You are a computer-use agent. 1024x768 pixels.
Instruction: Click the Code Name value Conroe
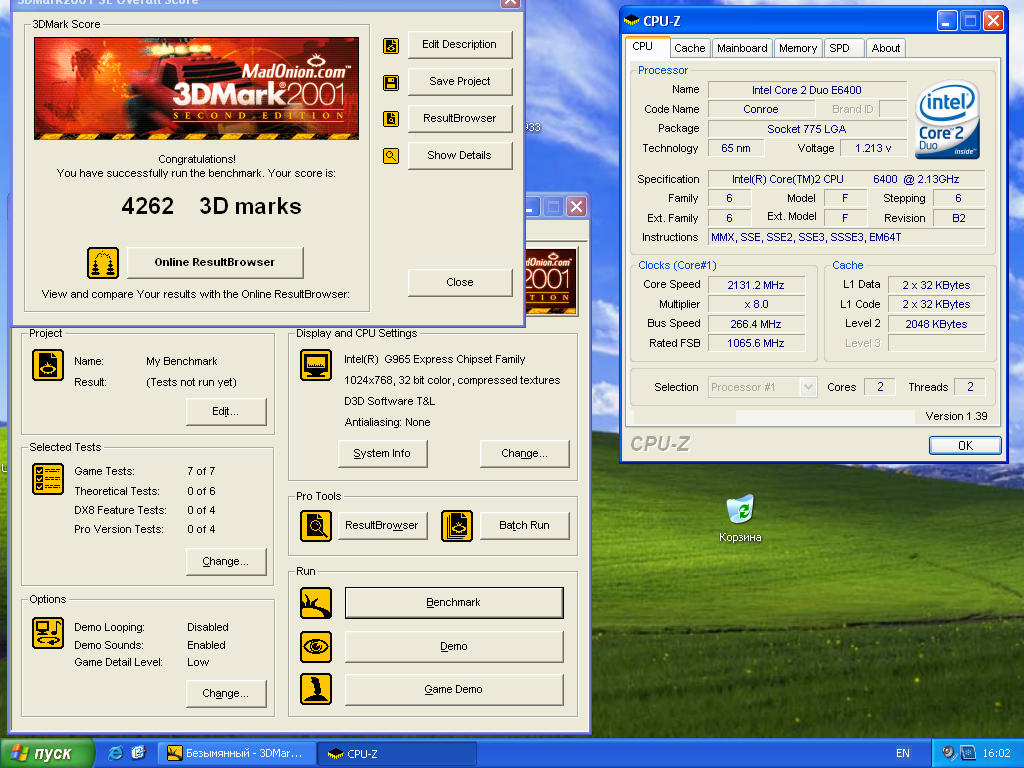tap(760, 110)
